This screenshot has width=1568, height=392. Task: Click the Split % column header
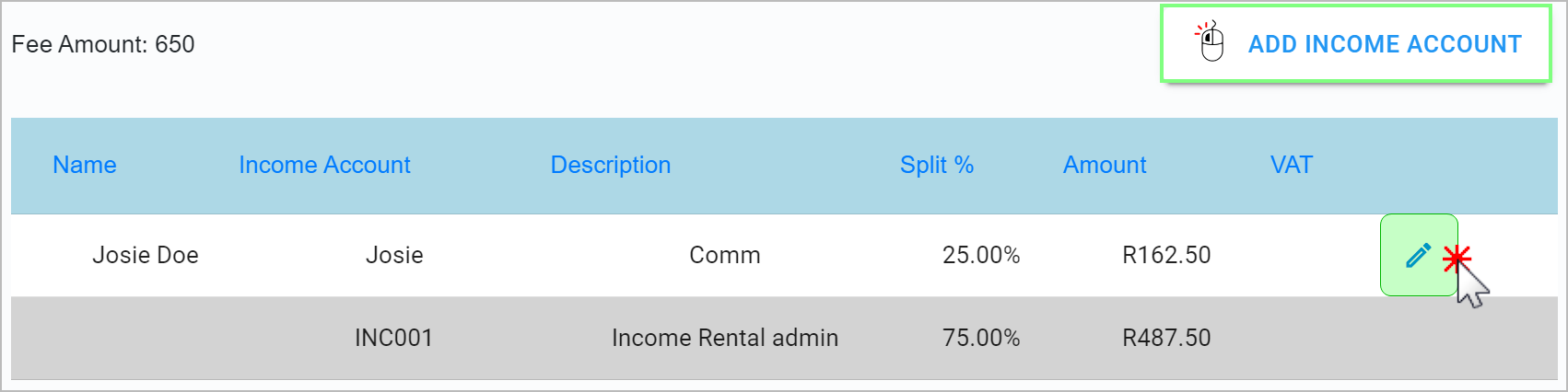(936, 165)
